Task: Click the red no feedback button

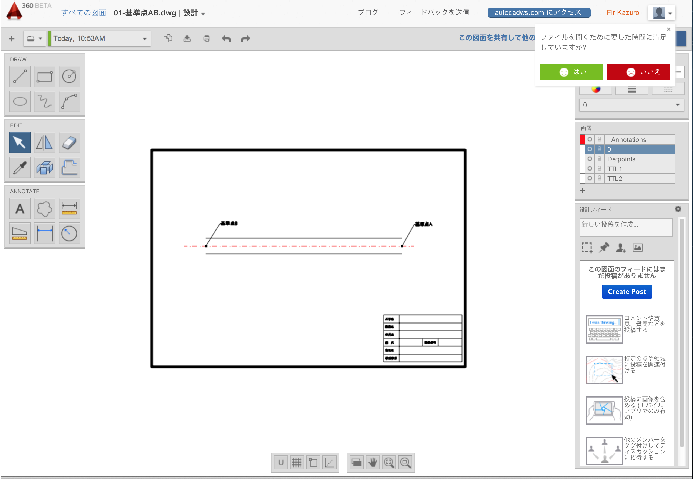Action: pos(638,72)
